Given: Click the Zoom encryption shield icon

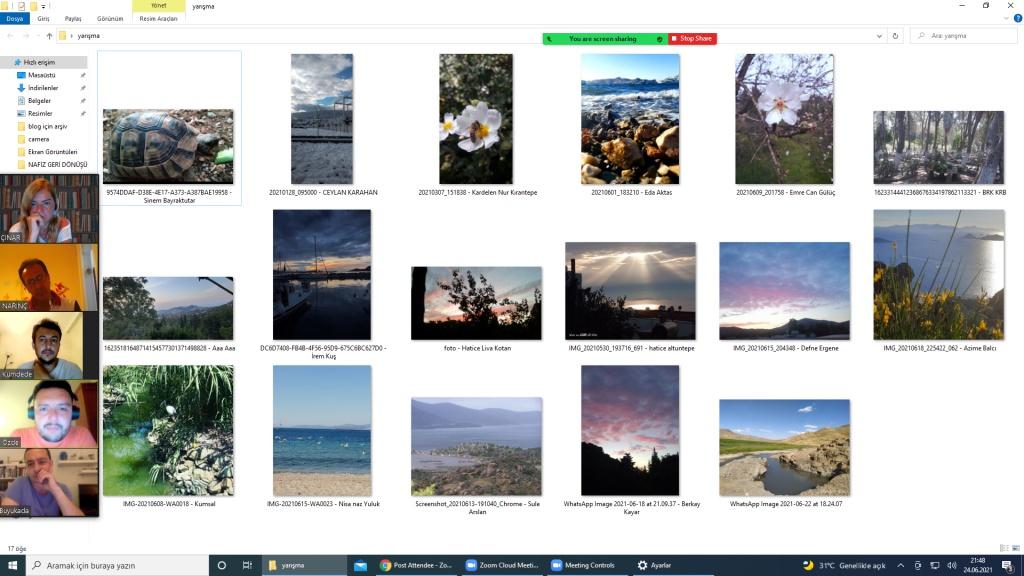Looking at the screenshot, I should click(660, 39).
